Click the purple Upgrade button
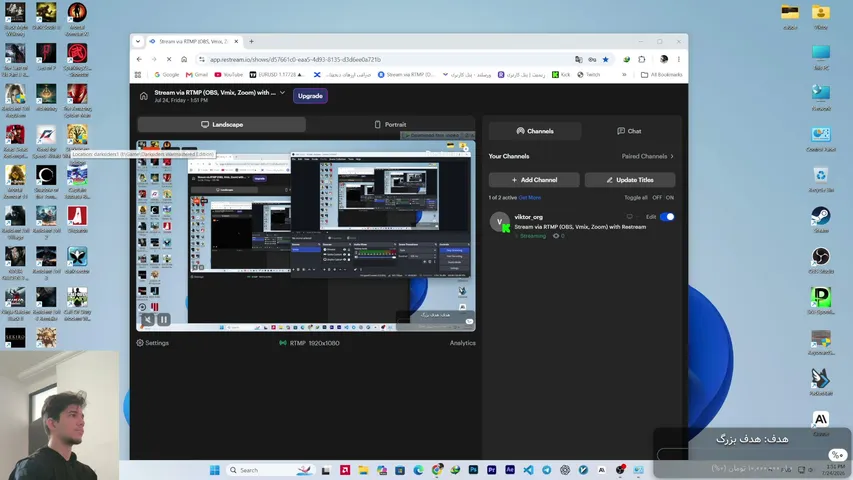 click(x=310, y=96)
